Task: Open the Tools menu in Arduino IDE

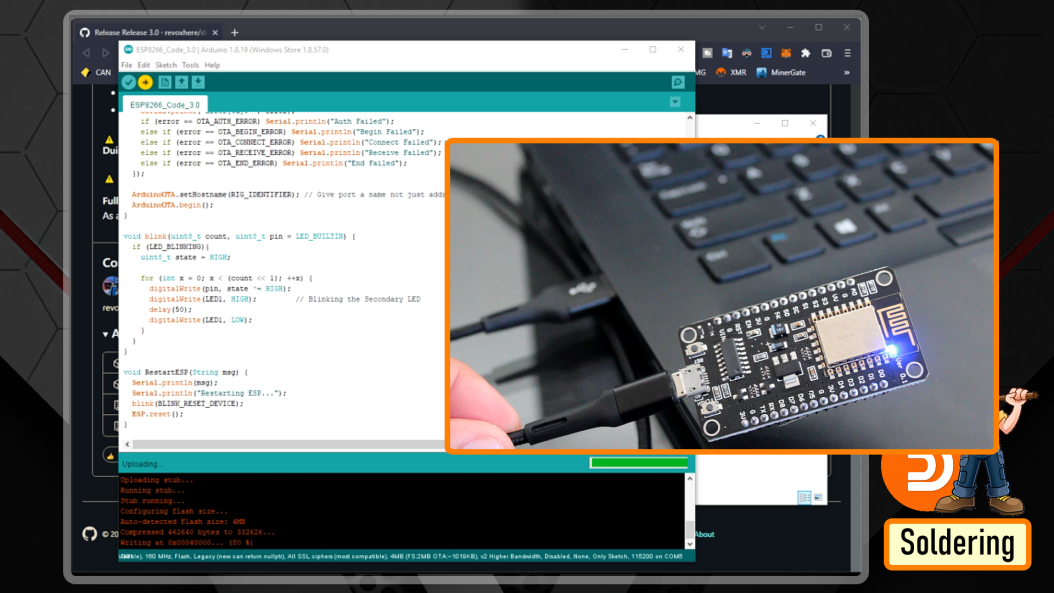Action: 192,64
